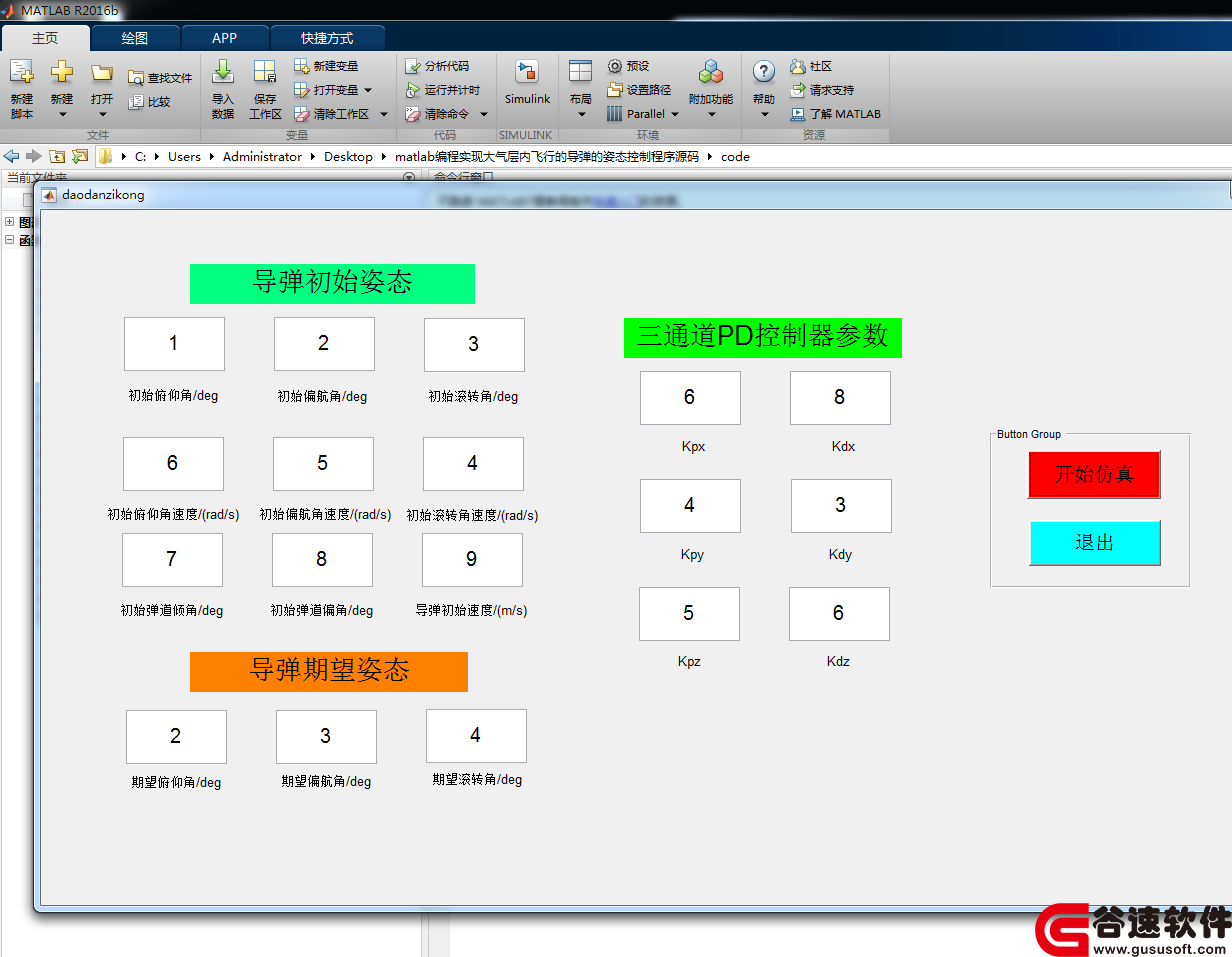Image resolution: width=1232 pixels, height=957 pixels.
Task: Click 社区 (Community)
Action: click(x=811, y=66)
